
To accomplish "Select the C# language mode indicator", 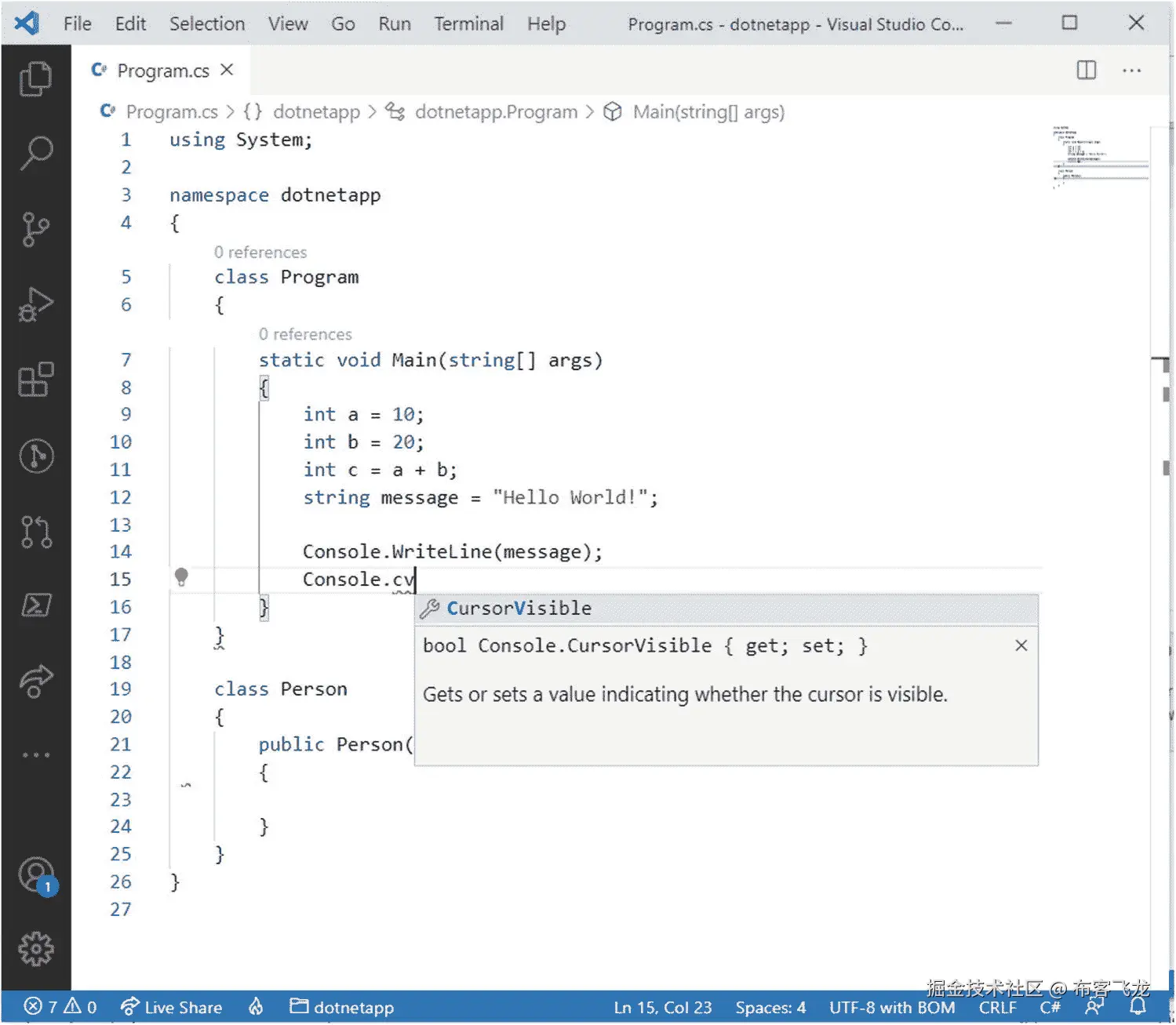I will click(x=1050, y=1007).
